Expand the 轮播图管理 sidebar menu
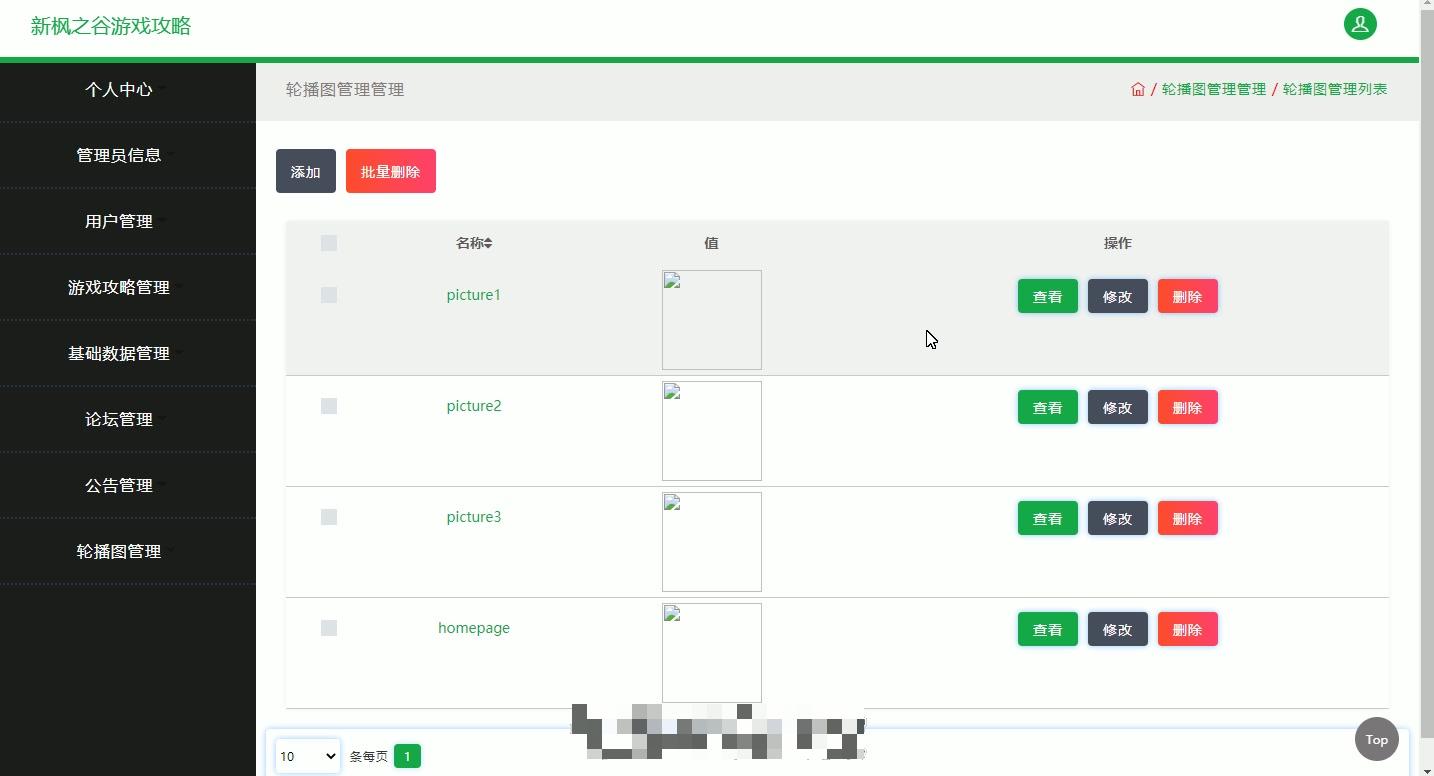Image resolution: width=1434 pixels, height=776 pixels. (119, 551)
